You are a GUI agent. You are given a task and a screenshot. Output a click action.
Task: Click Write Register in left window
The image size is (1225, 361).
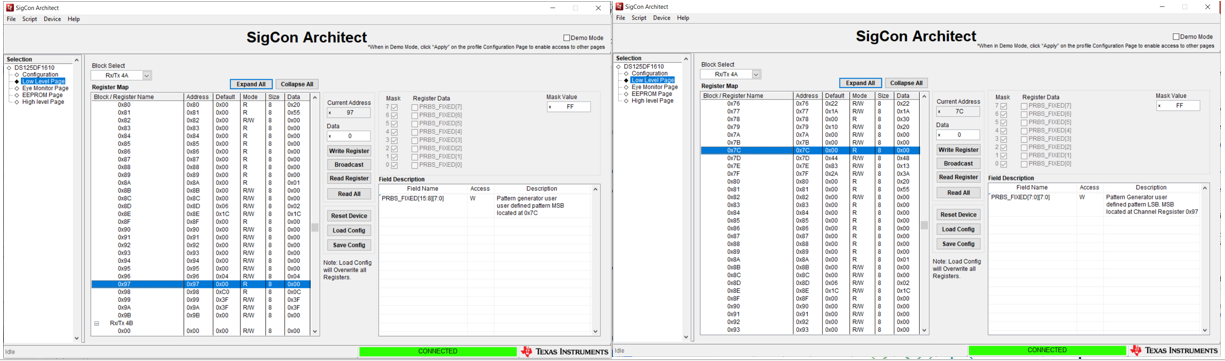[x=349, y=151]
